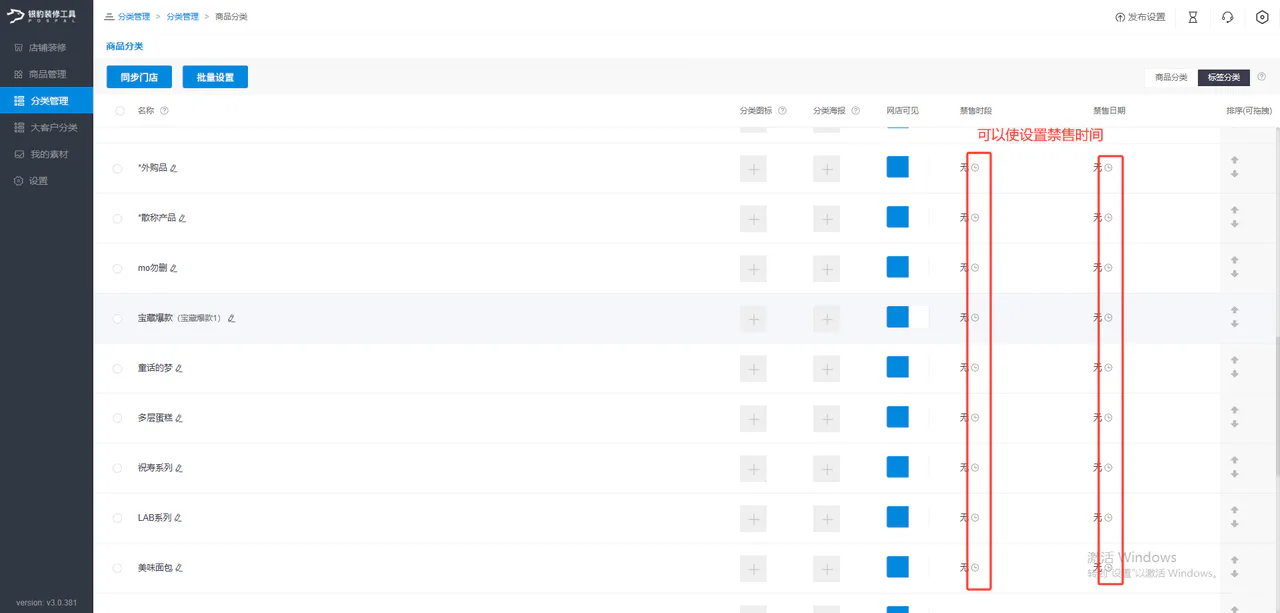
Task: Go to 商品管理 sidebar menu
Action: coord(46,74)
